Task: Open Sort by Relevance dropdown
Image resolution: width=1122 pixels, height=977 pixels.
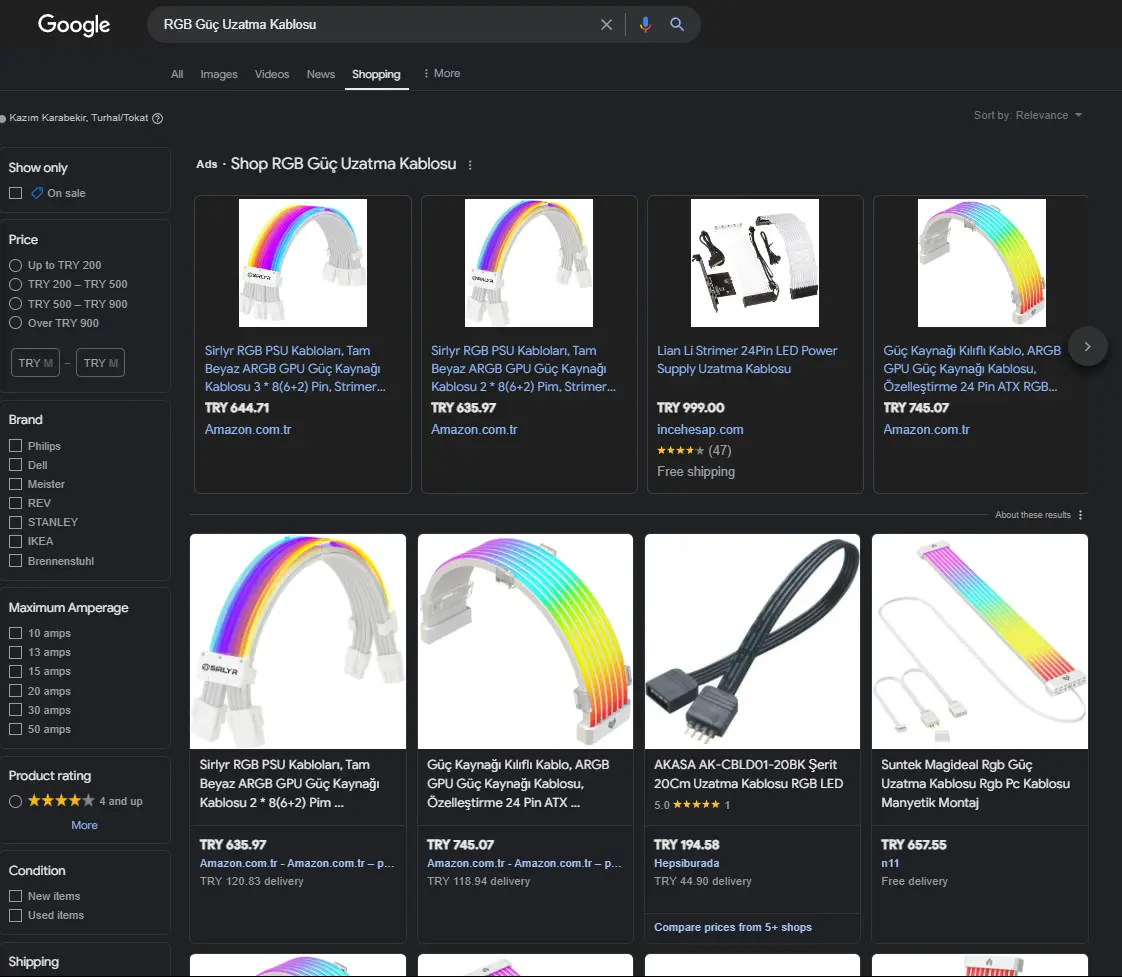Action: click(1028, 115)
